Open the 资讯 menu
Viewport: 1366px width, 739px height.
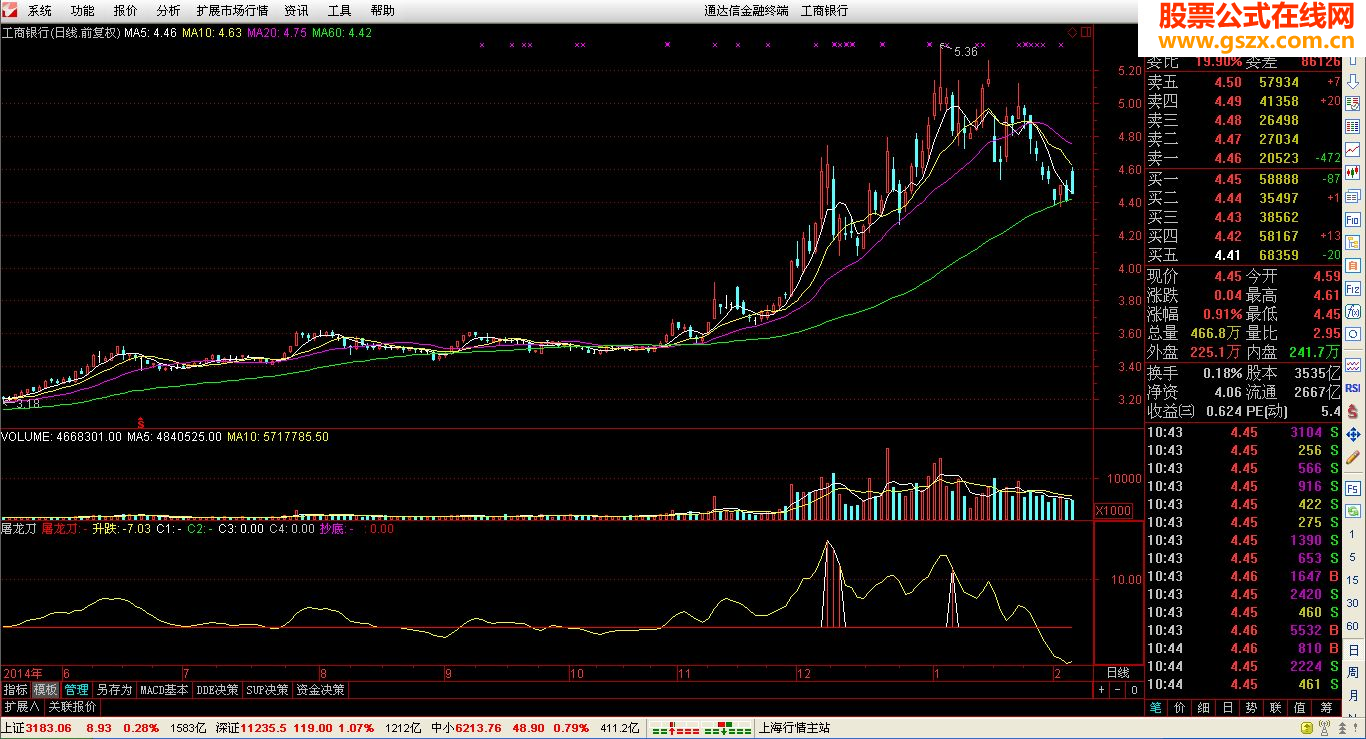click(x=296, y=11)
